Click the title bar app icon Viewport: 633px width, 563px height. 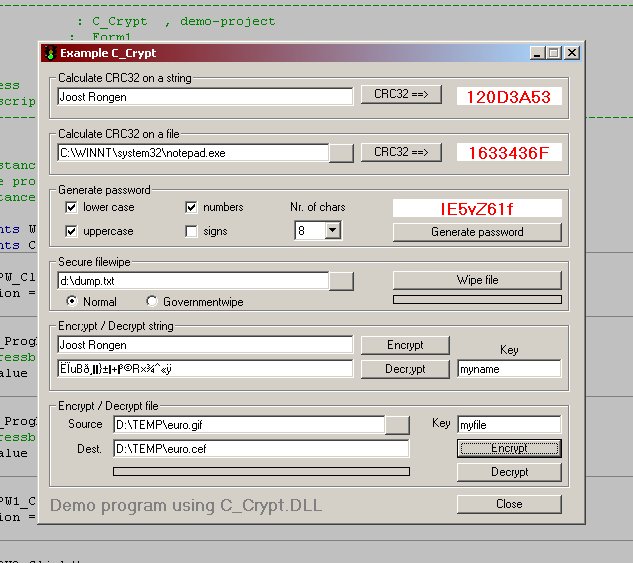tap(49, 53)
